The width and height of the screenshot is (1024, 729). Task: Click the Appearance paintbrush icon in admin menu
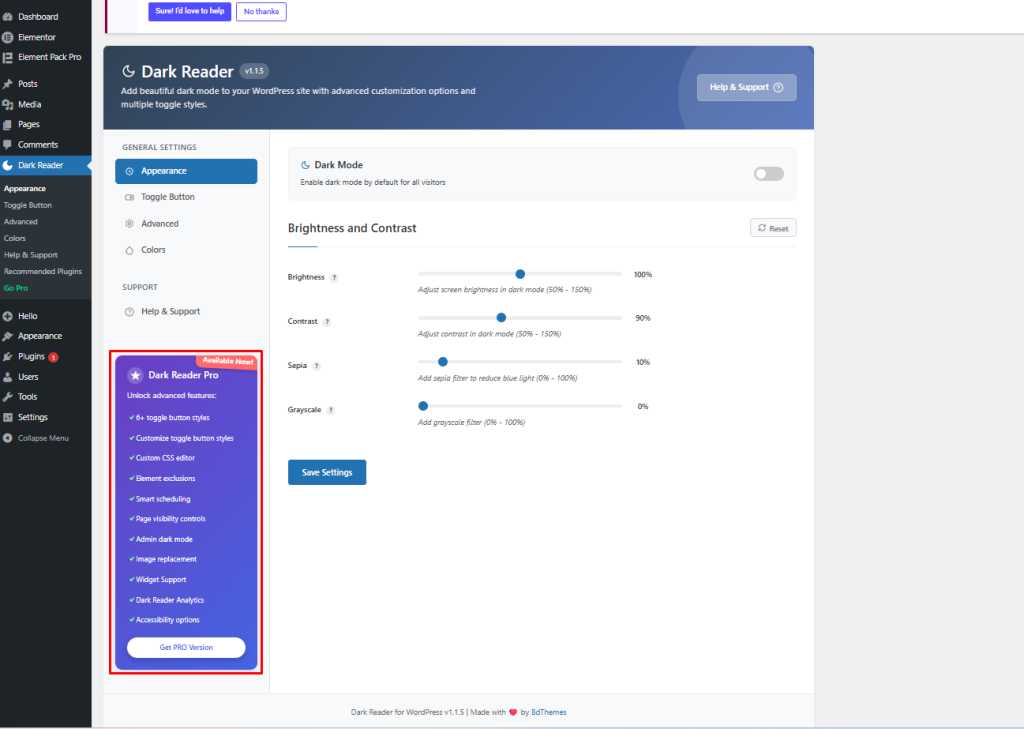pos(8,336)
